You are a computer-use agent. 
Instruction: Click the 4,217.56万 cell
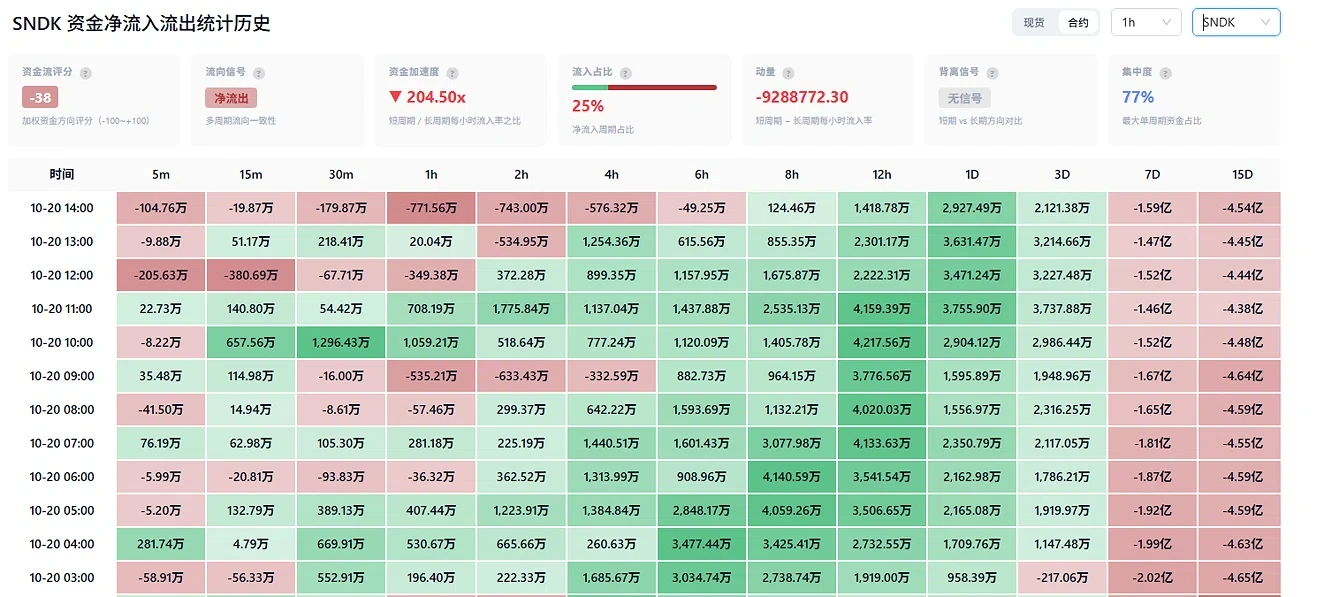pos(882,342)
